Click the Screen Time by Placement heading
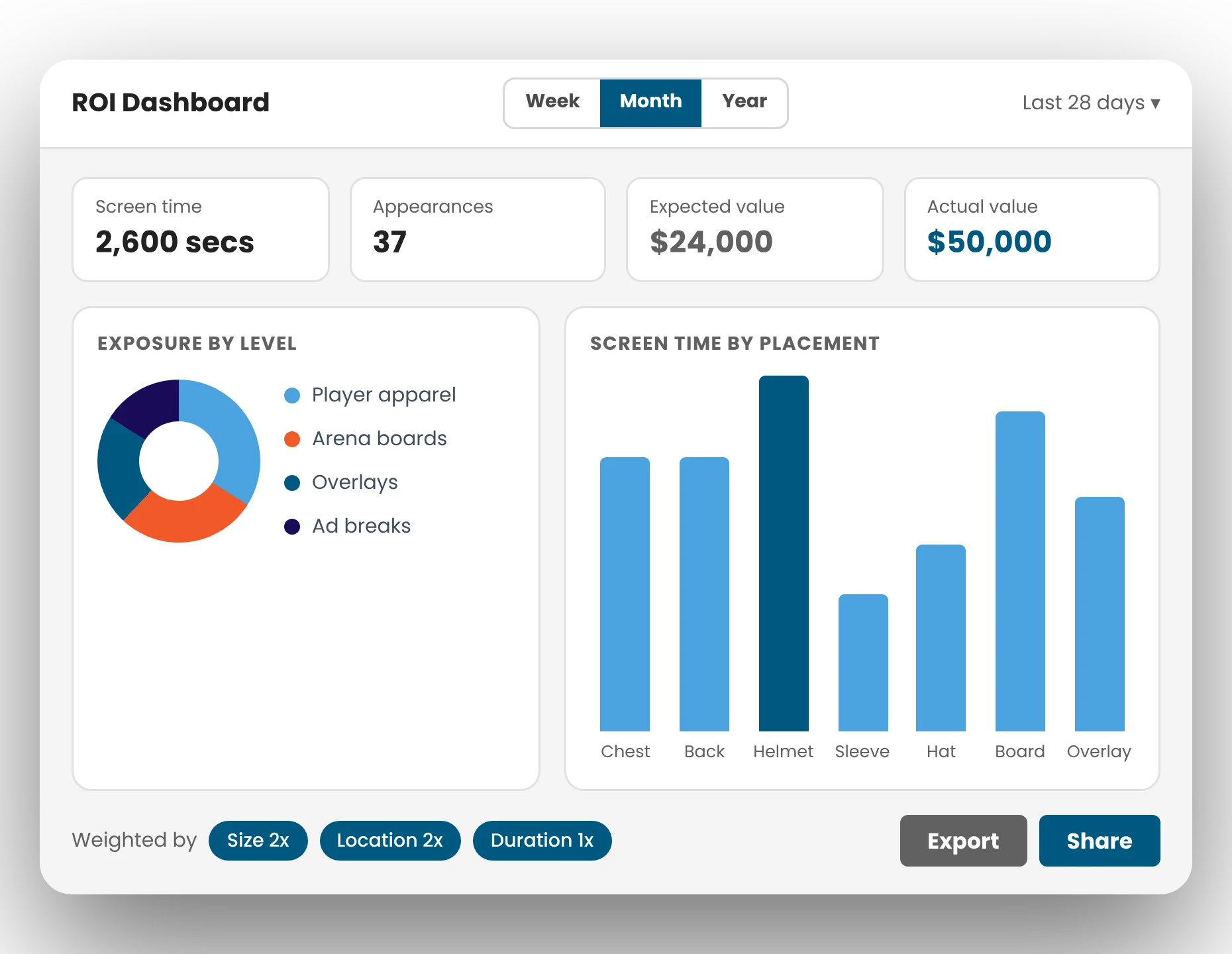Screen dimensions: 1232x954 [x=735, y=343]
